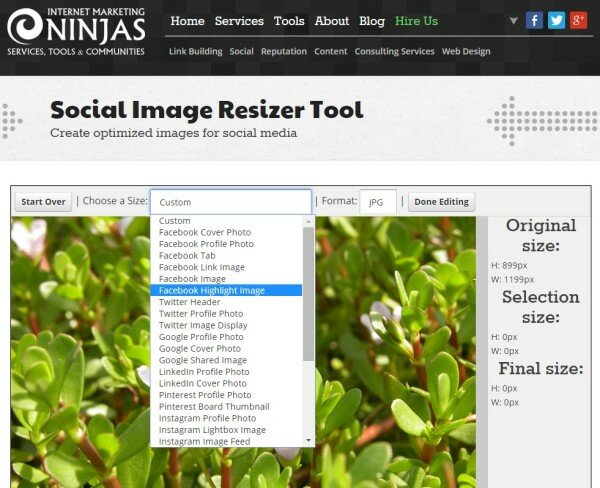Click the dropdown list scrollbar thumb
The width and height of the screenshot is (600, 488).
308,294
